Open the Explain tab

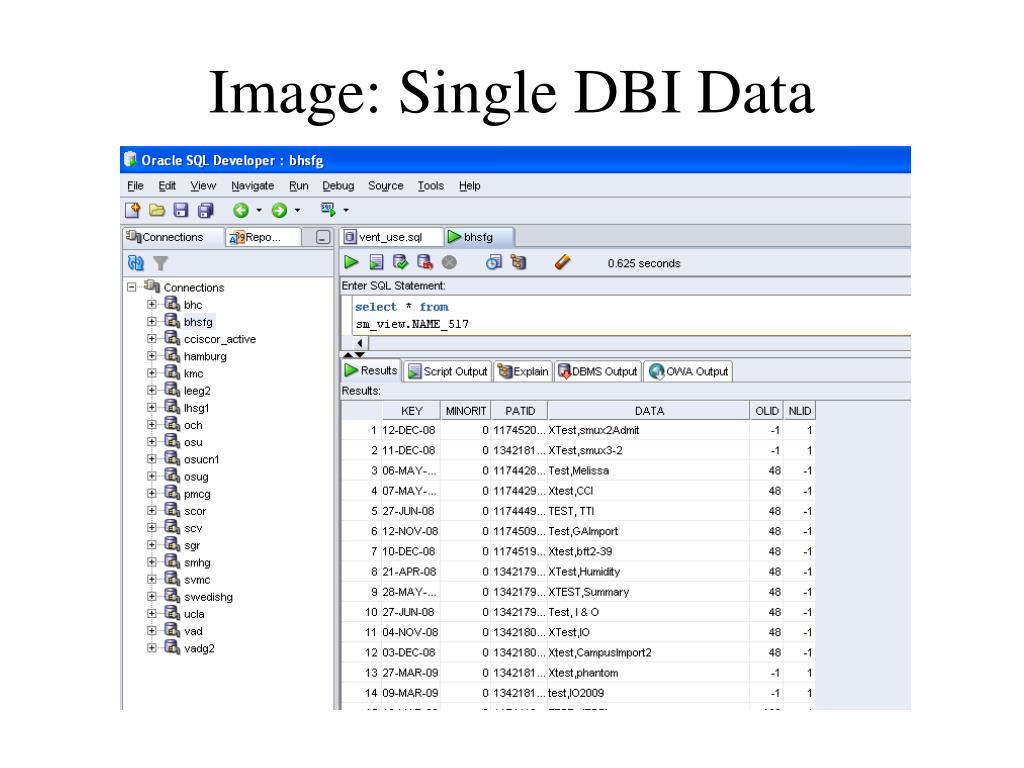point(523,372)
